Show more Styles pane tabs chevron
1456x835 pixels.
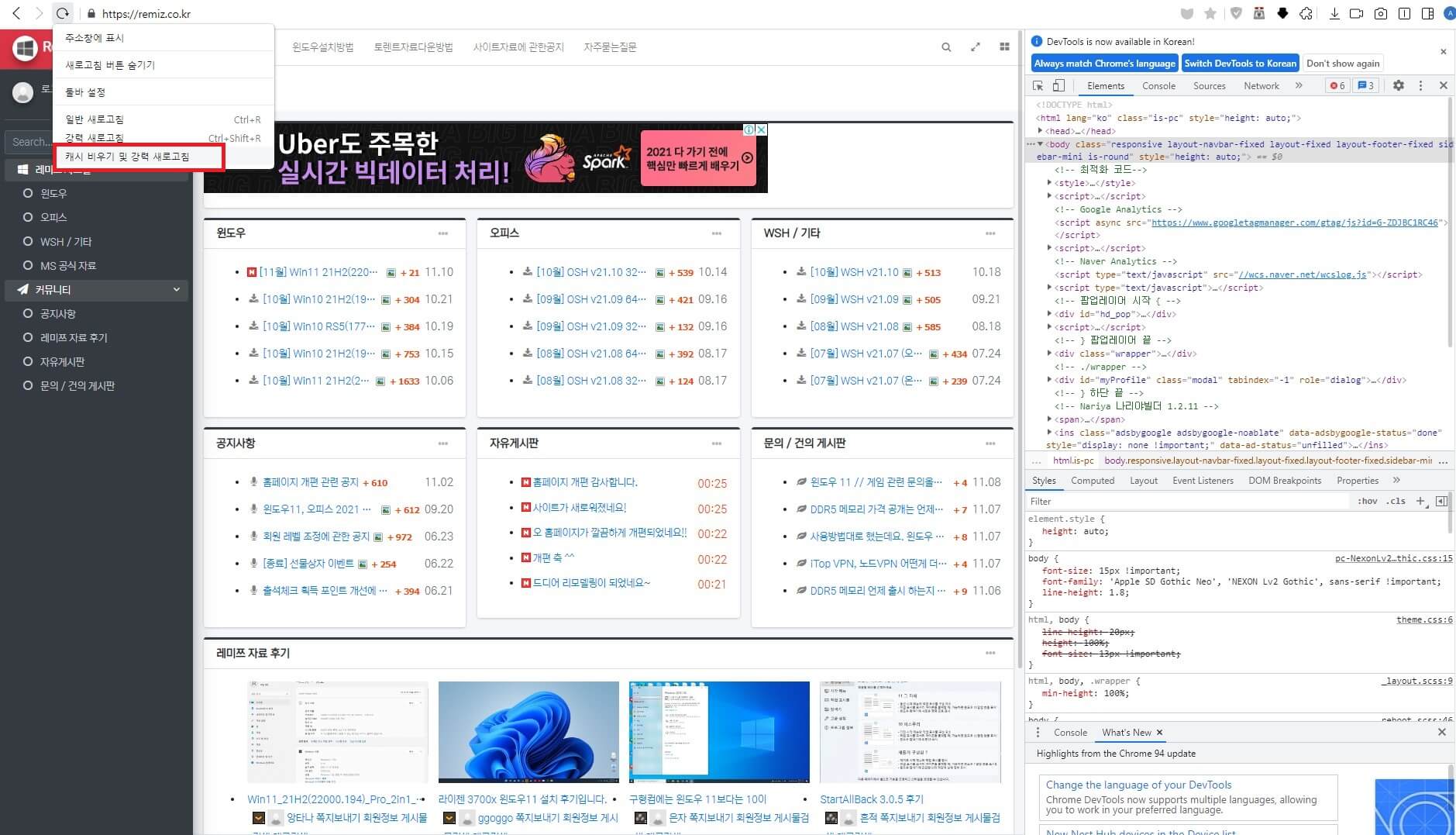point(1396,481)
